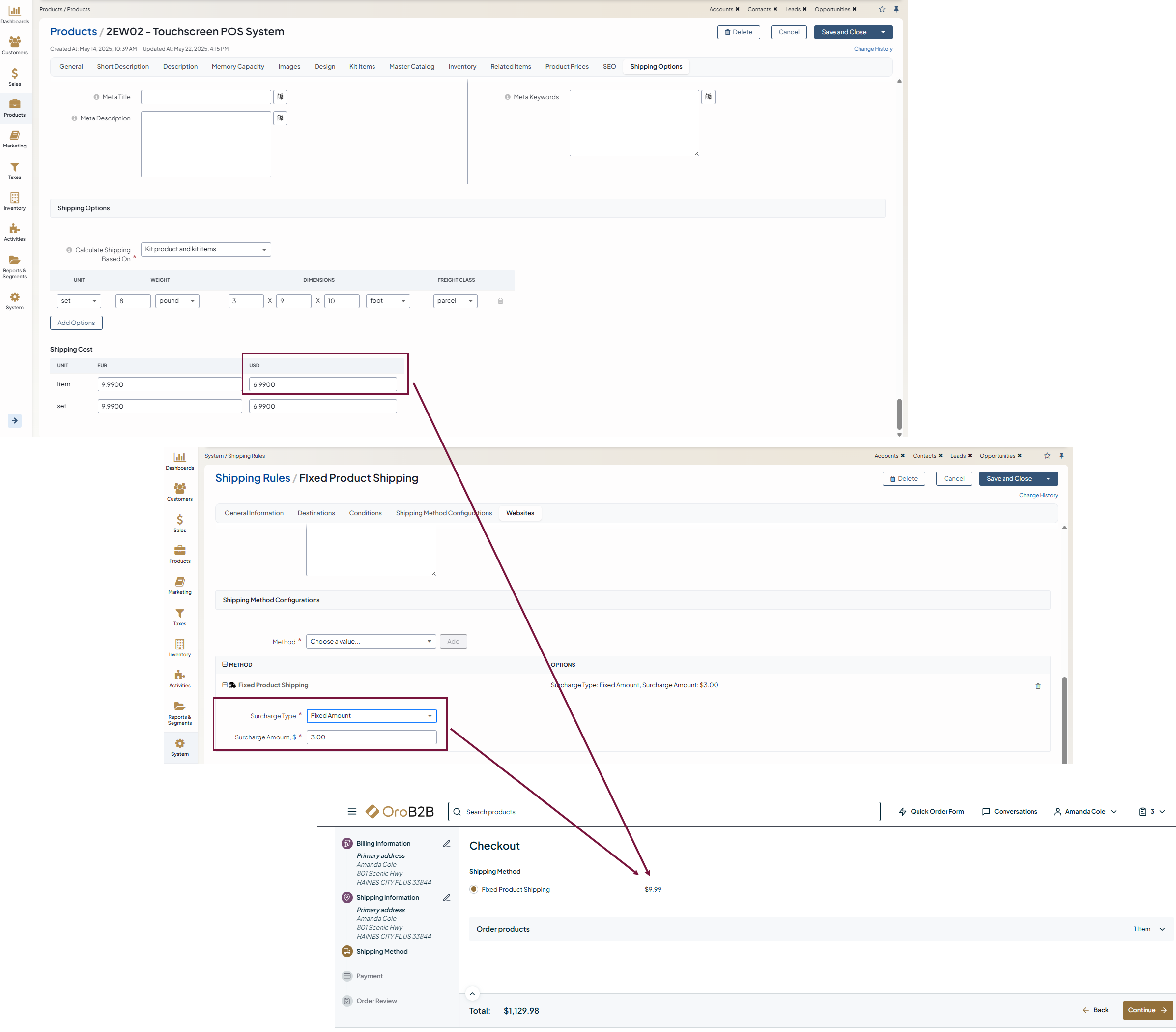Click the Search products field
Image resolution: width=1176 pixels, height=1032 pixels.
[x=664, y=812]
